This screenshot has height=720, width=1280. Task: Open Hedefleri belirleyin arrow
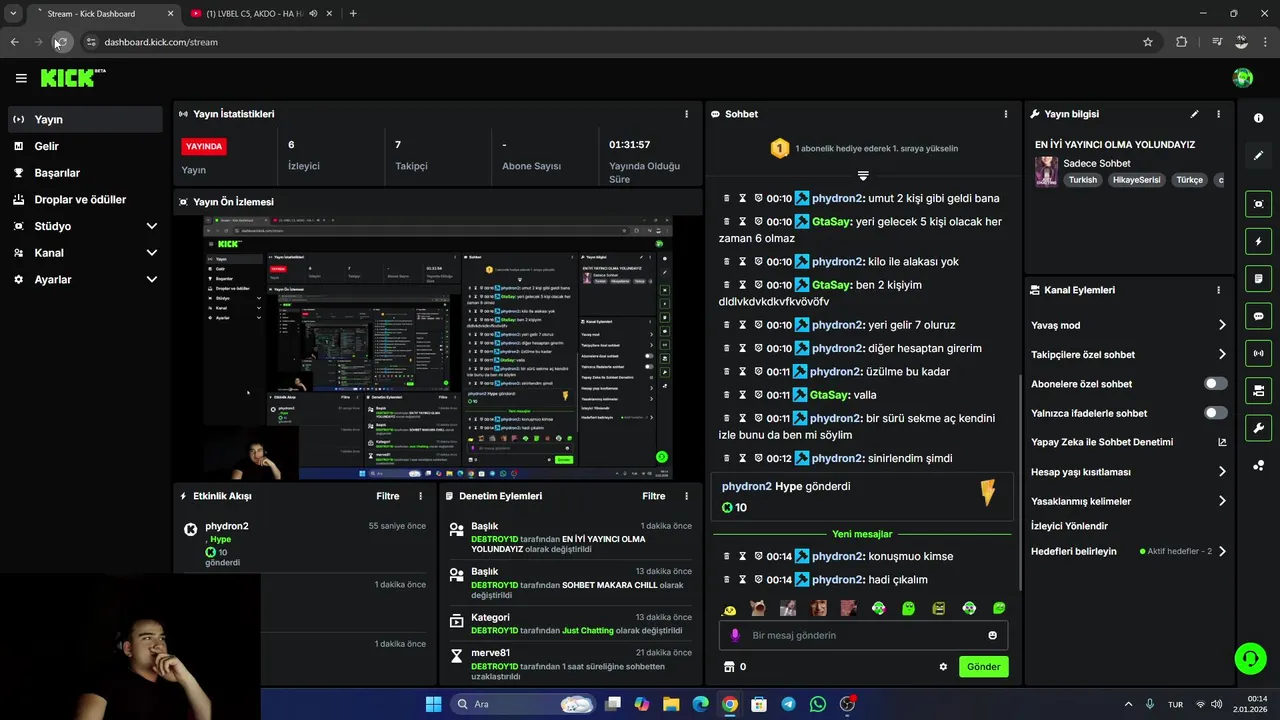[1222, 551]
